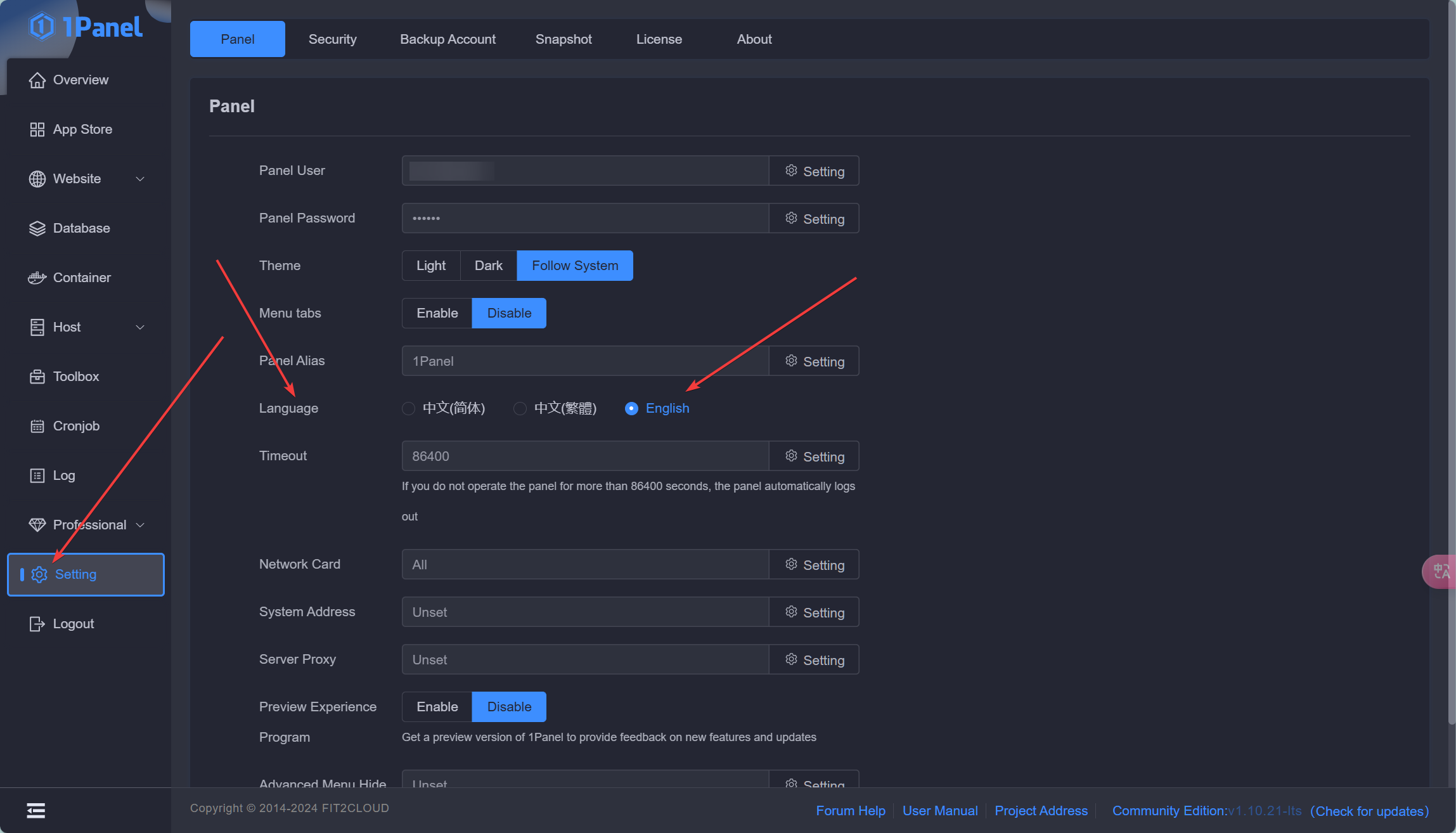1456x833 pixels.
Task: Click the Panel User input field
Action: click(x=586, y=171)
